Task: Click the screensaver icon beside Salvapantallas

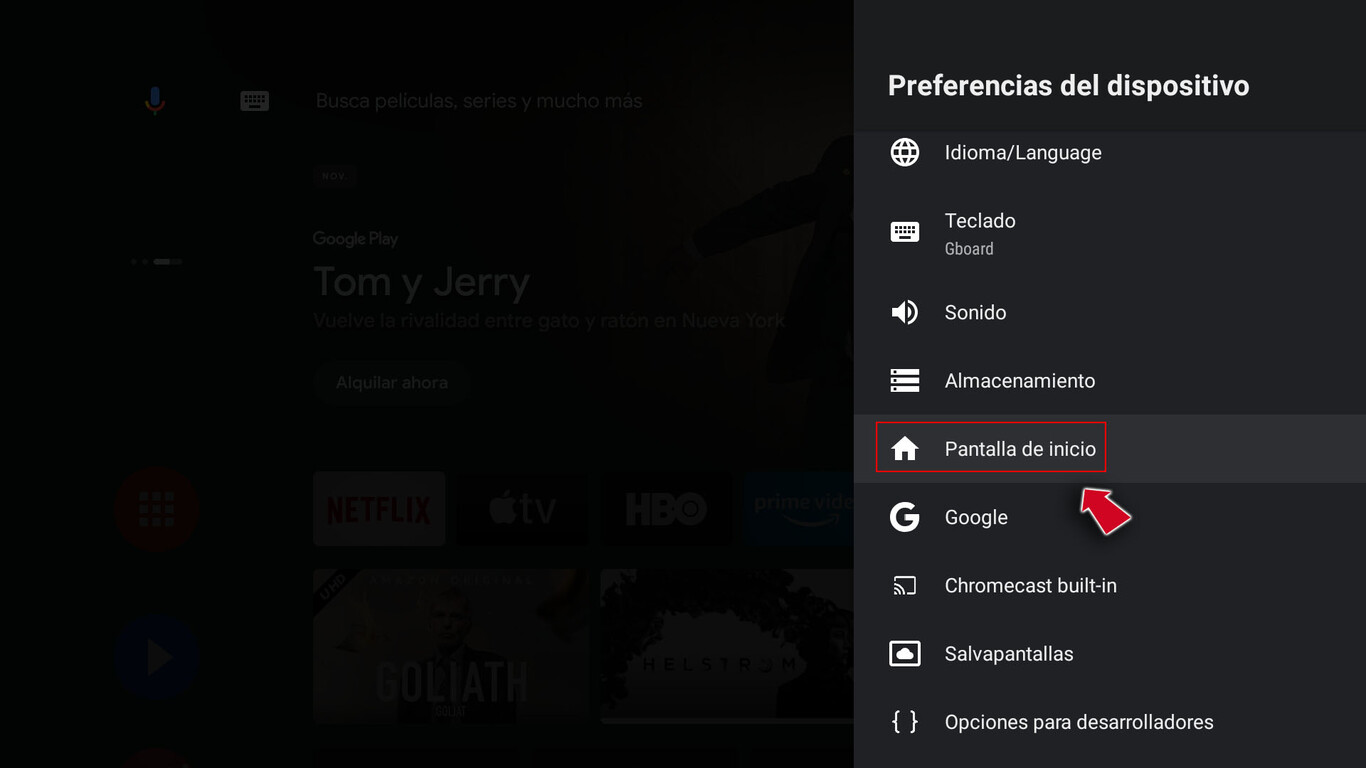Action: click(905, 654)
